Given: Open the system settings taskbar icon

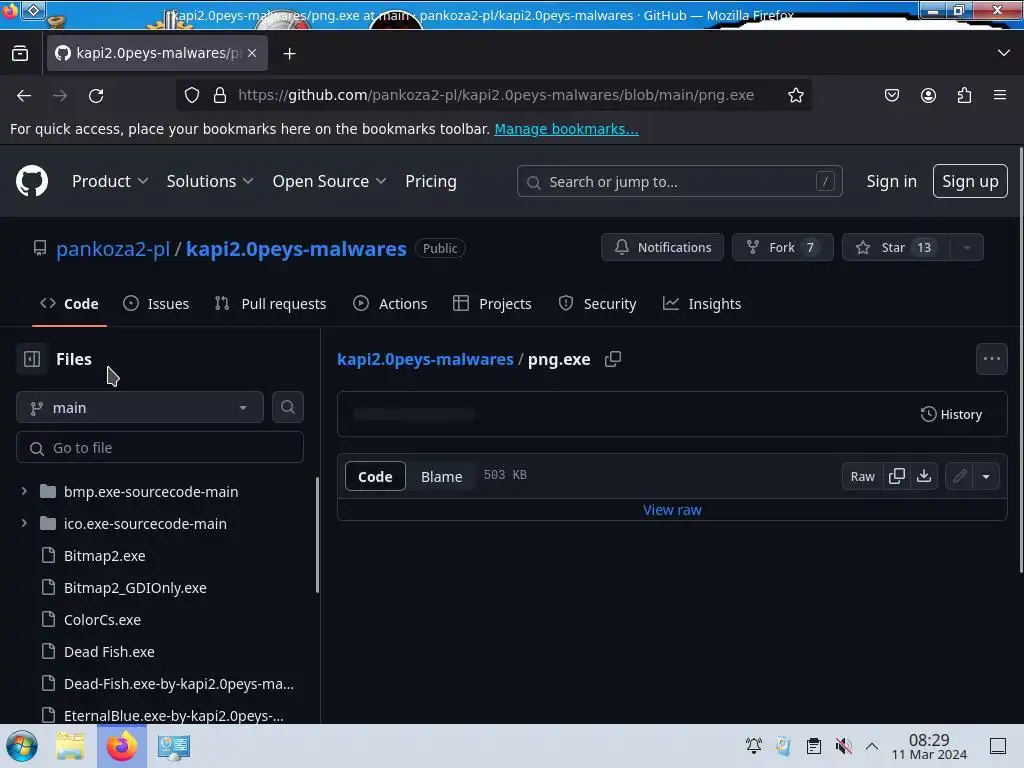Looking at the screenshot, I should click(173, 746).
